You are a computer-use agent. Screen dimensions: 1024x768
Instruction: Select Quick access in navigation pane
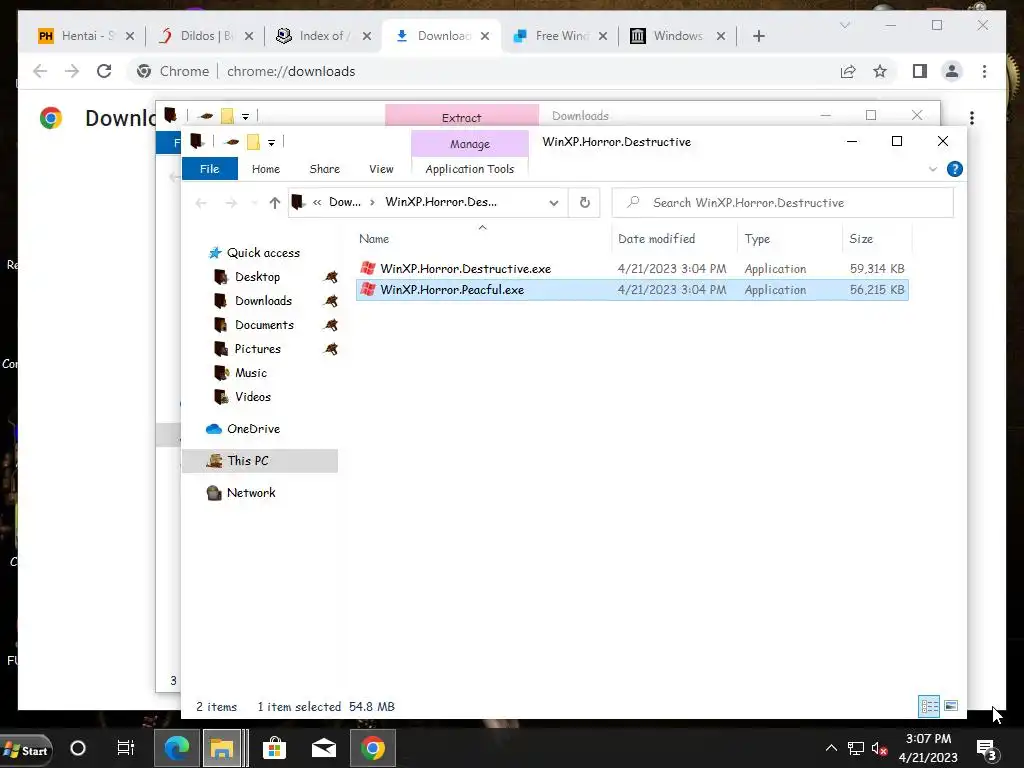pos(263,253)
